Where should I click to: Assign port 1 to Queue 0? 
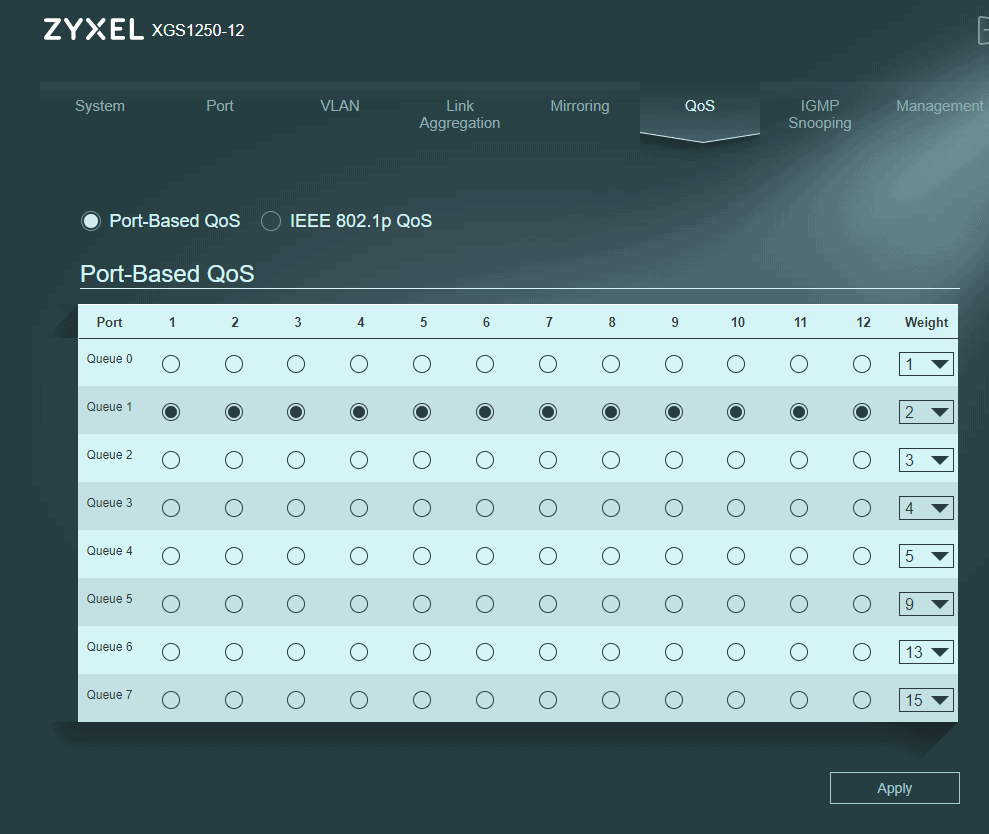(171, 364)
